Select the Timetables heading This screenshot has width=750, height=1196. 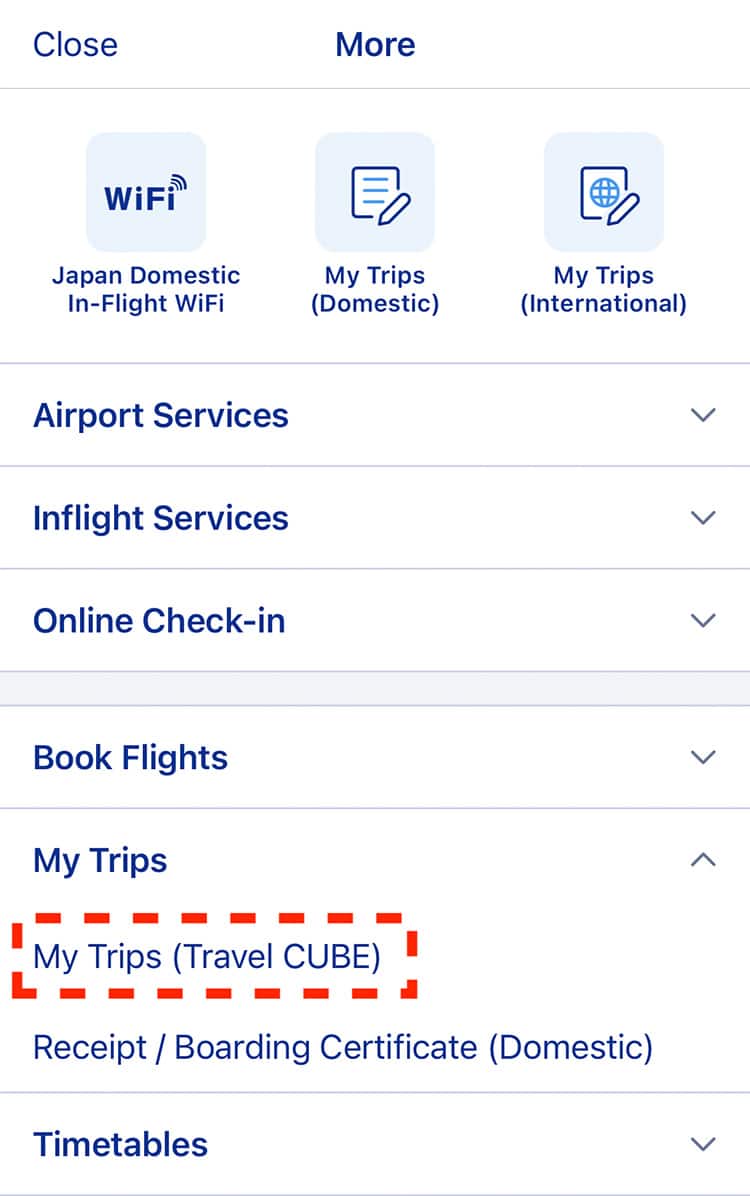121,1145
